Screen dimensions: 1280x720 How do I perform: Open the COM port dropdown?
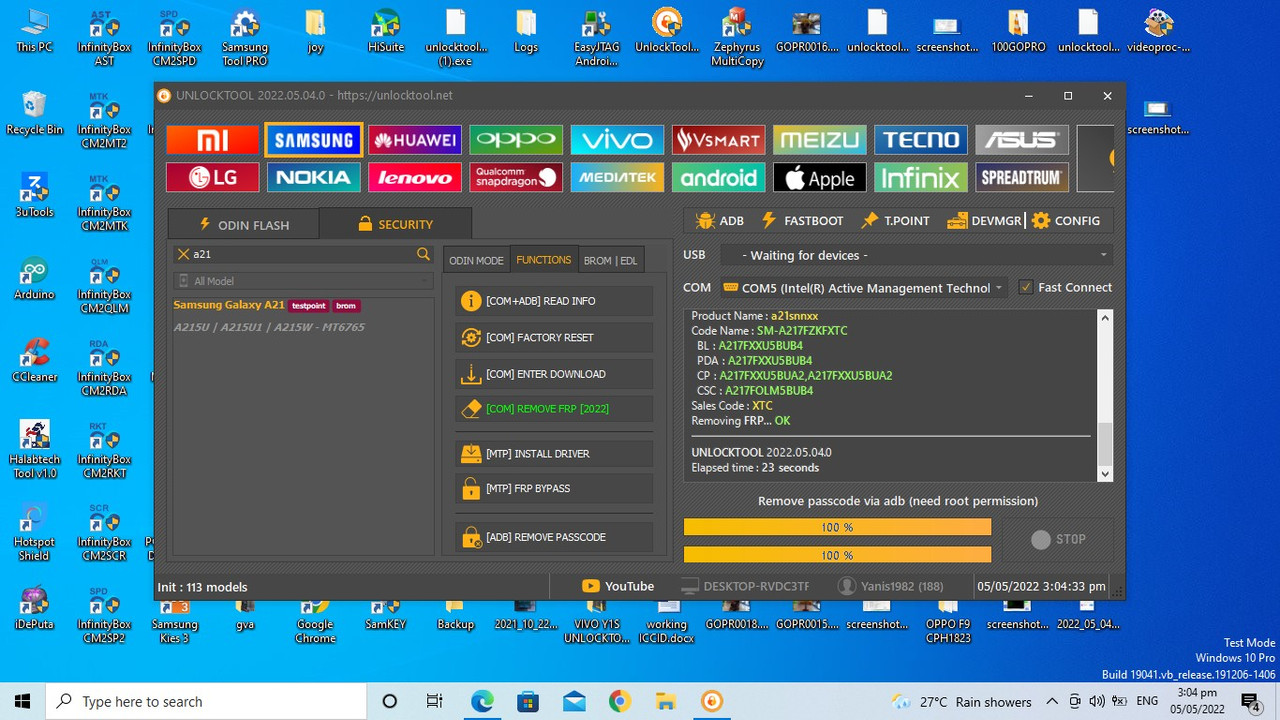coord(863,288)
